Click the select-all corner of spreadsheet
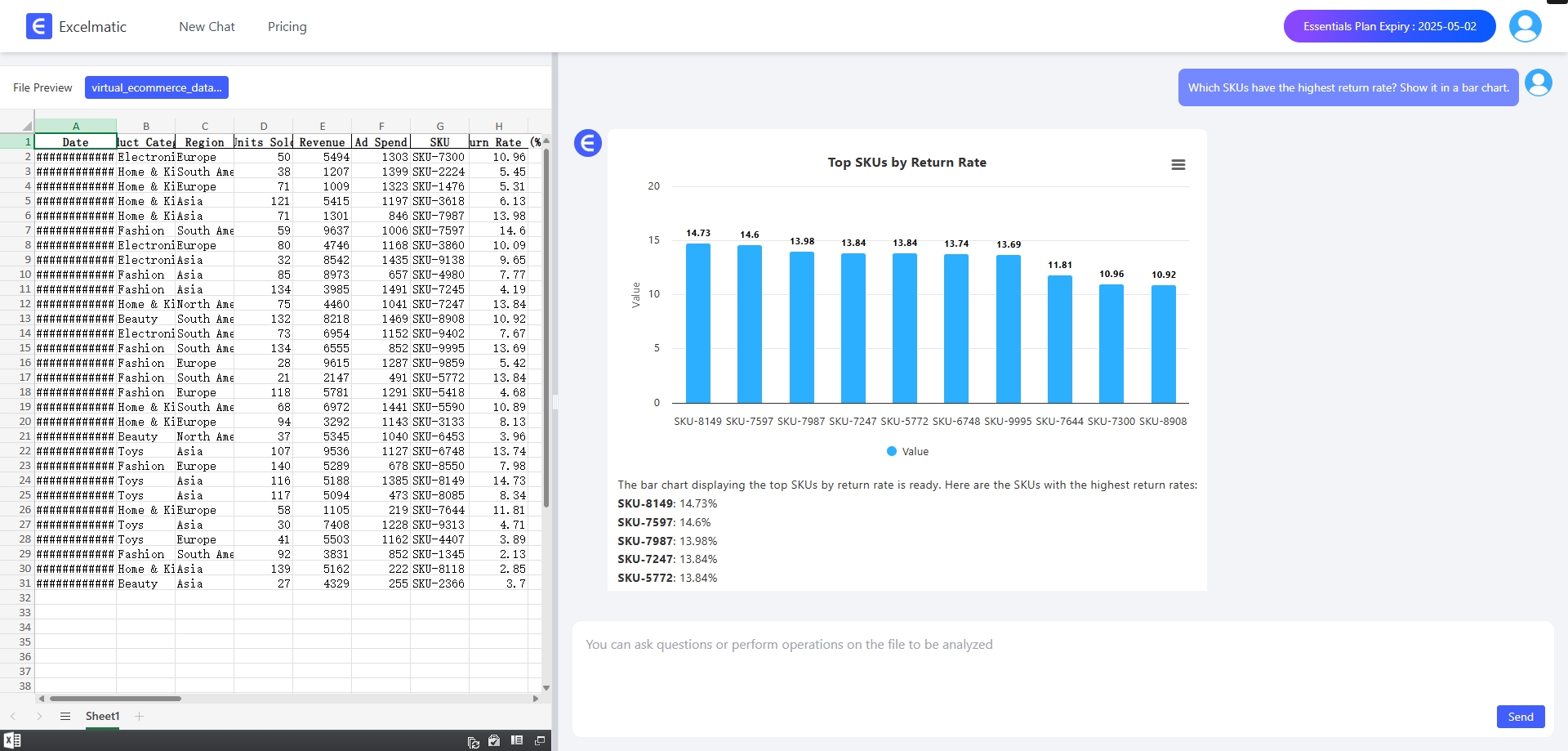 click(x=26, y=126)
